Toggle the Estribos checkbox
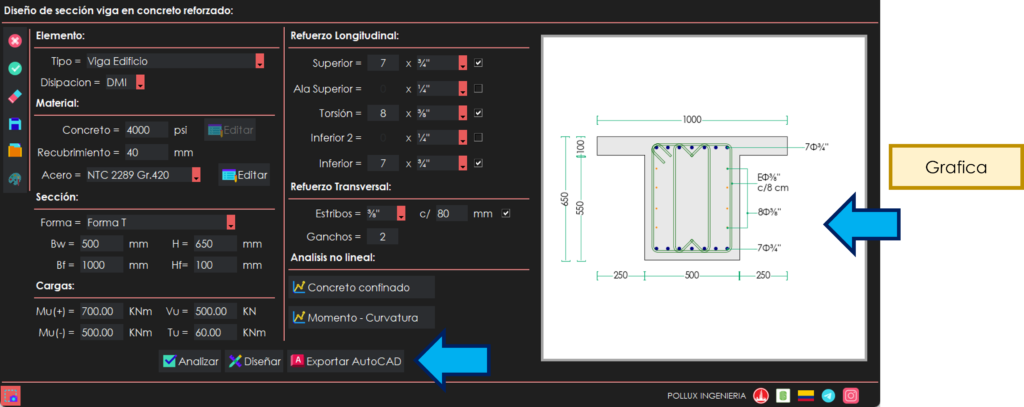Screen dimensions: 1024x407 point(506,213)
